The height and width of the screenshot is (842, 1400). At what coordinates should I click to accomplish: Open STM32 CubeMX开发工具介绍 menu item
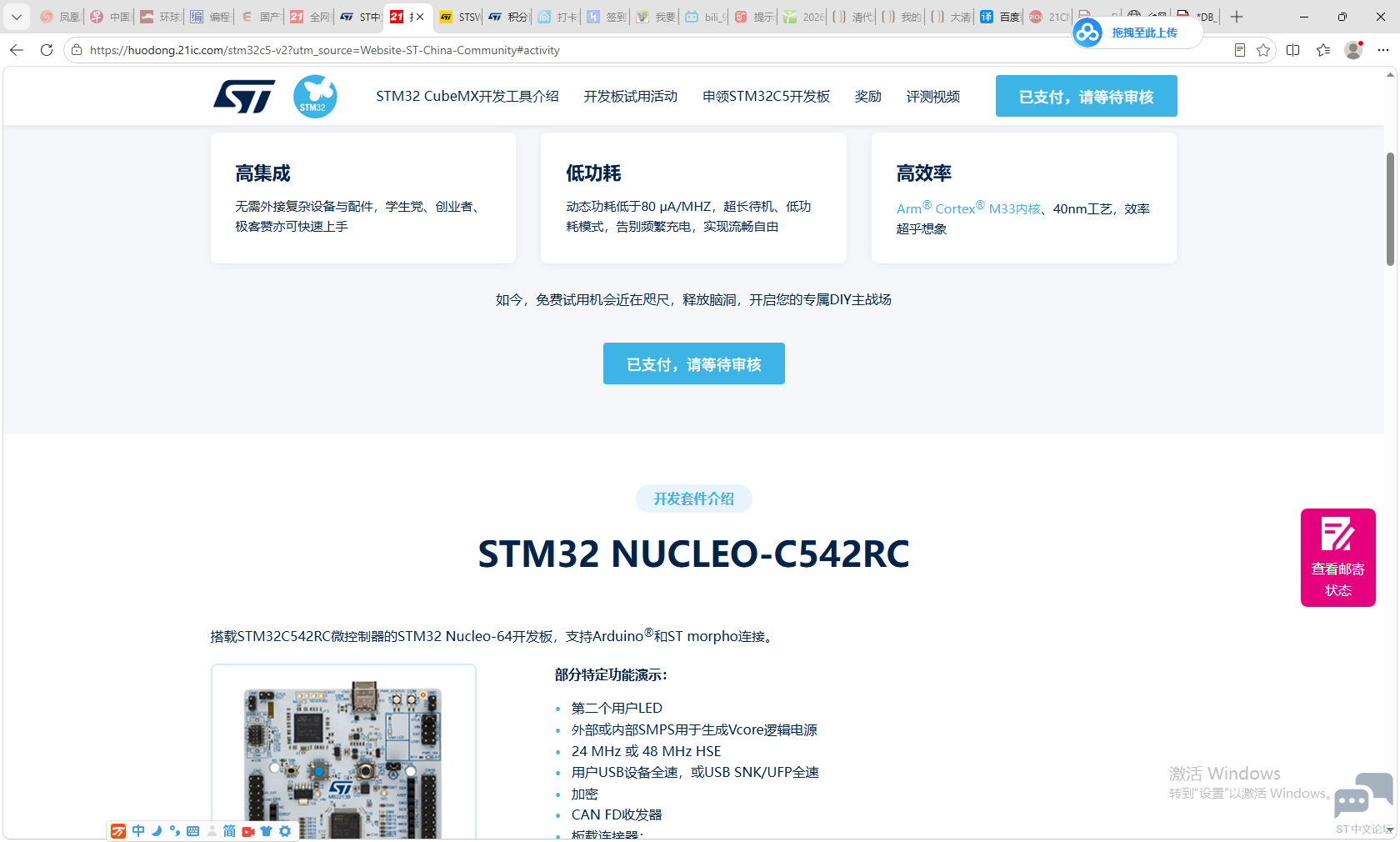click(x=467, y=97)
